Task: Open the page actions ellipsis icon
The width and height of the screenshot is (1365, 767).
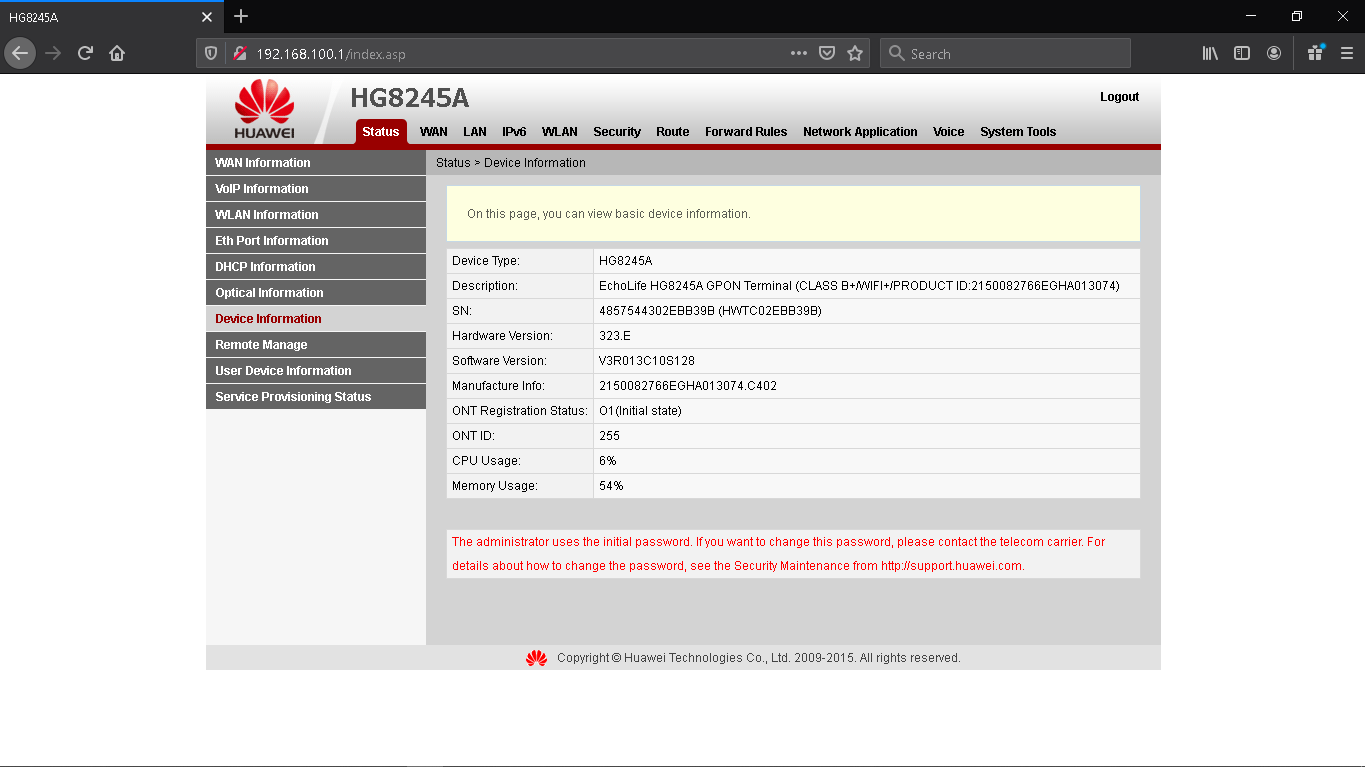Action: pos(798,52)
